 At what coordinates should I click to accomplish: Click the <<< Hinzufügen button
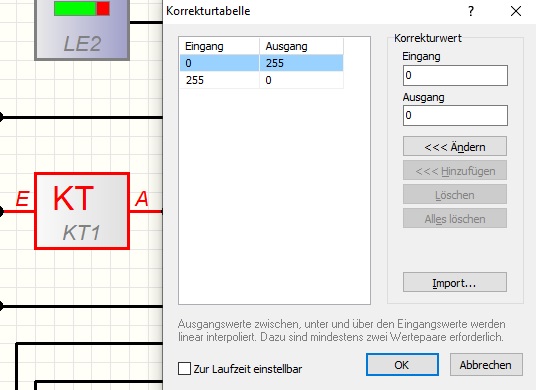pyautogui.click(x=455, y=171)
